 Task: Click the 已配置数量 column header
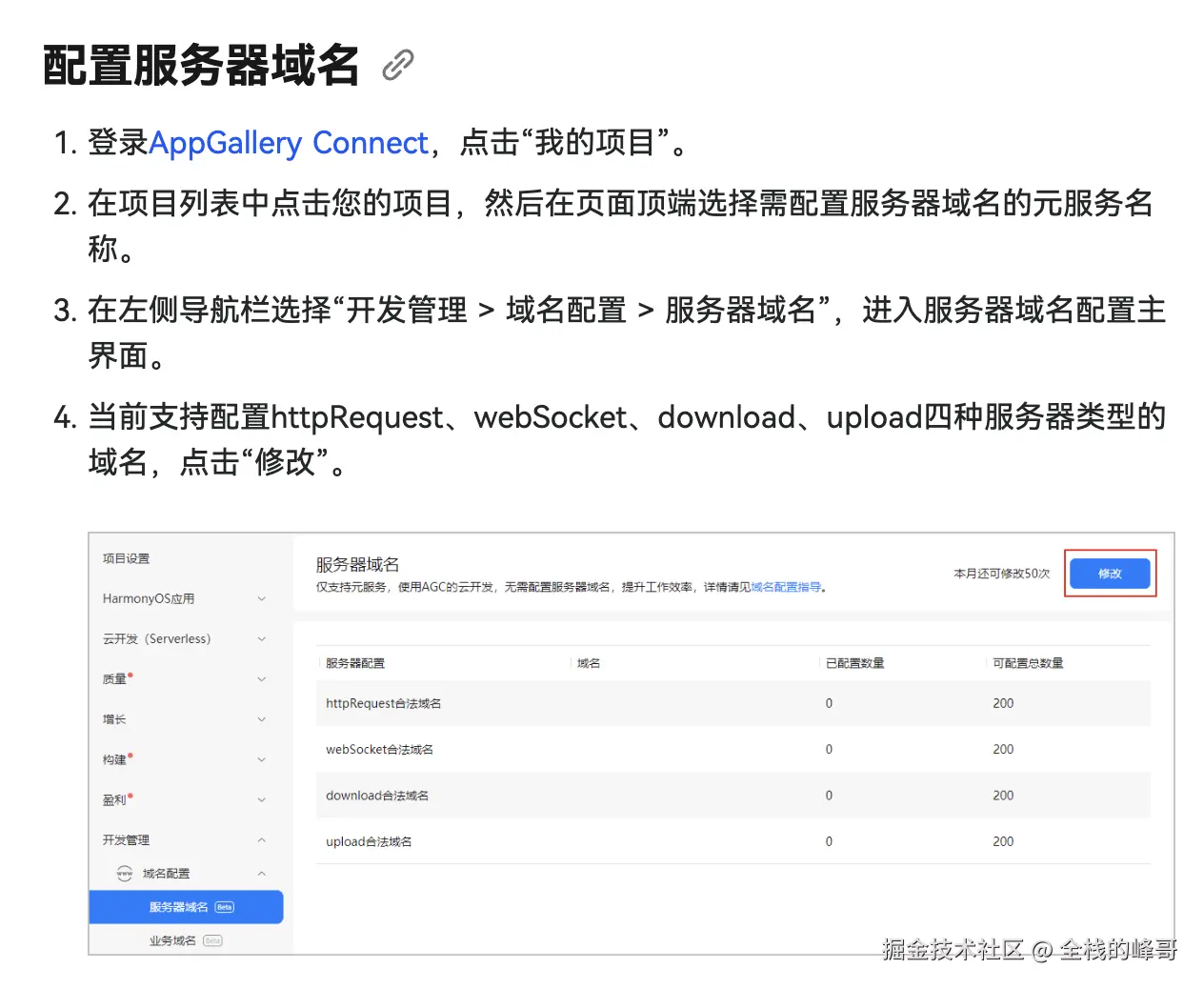coord(854,663)
